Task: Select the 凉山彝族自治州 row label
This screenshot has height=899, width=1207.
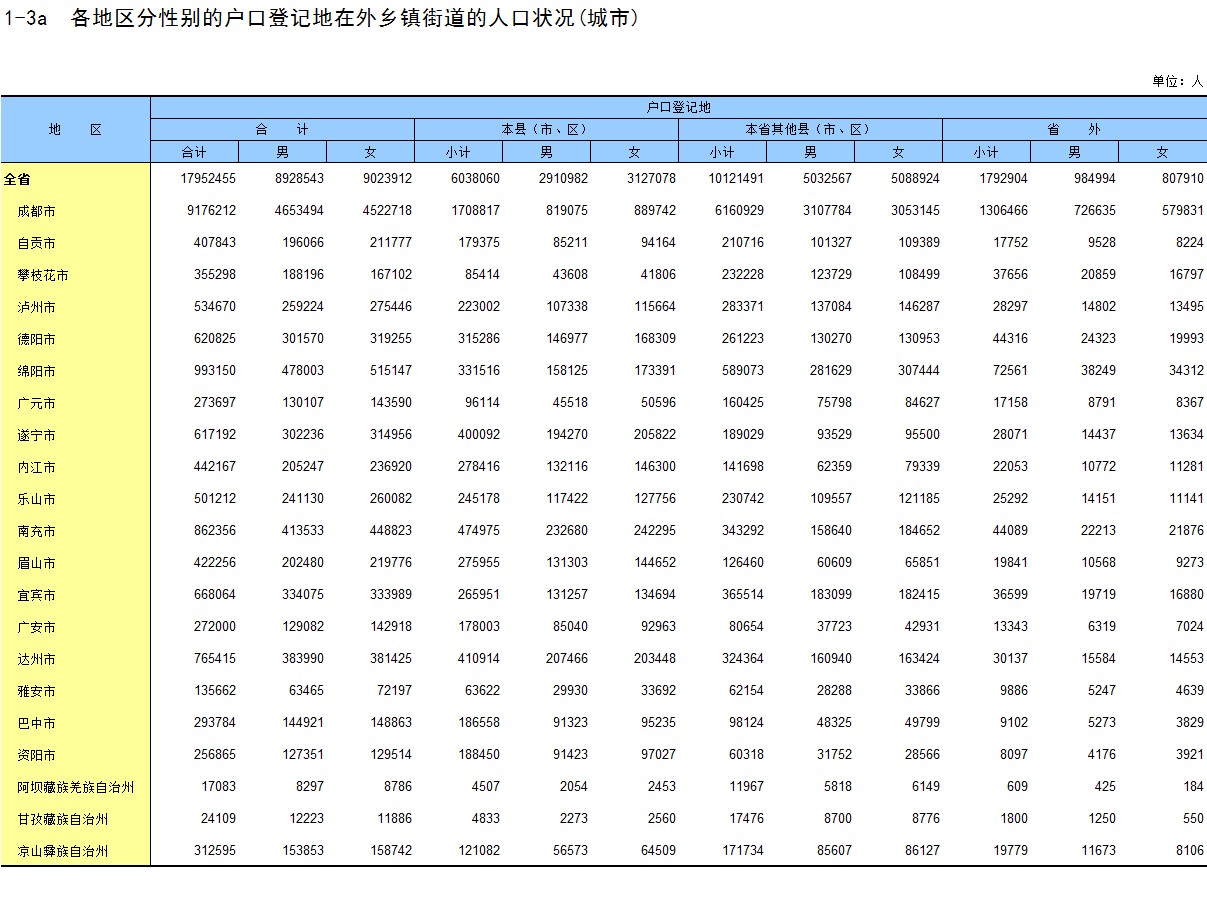Action: (x=62, y=852)
